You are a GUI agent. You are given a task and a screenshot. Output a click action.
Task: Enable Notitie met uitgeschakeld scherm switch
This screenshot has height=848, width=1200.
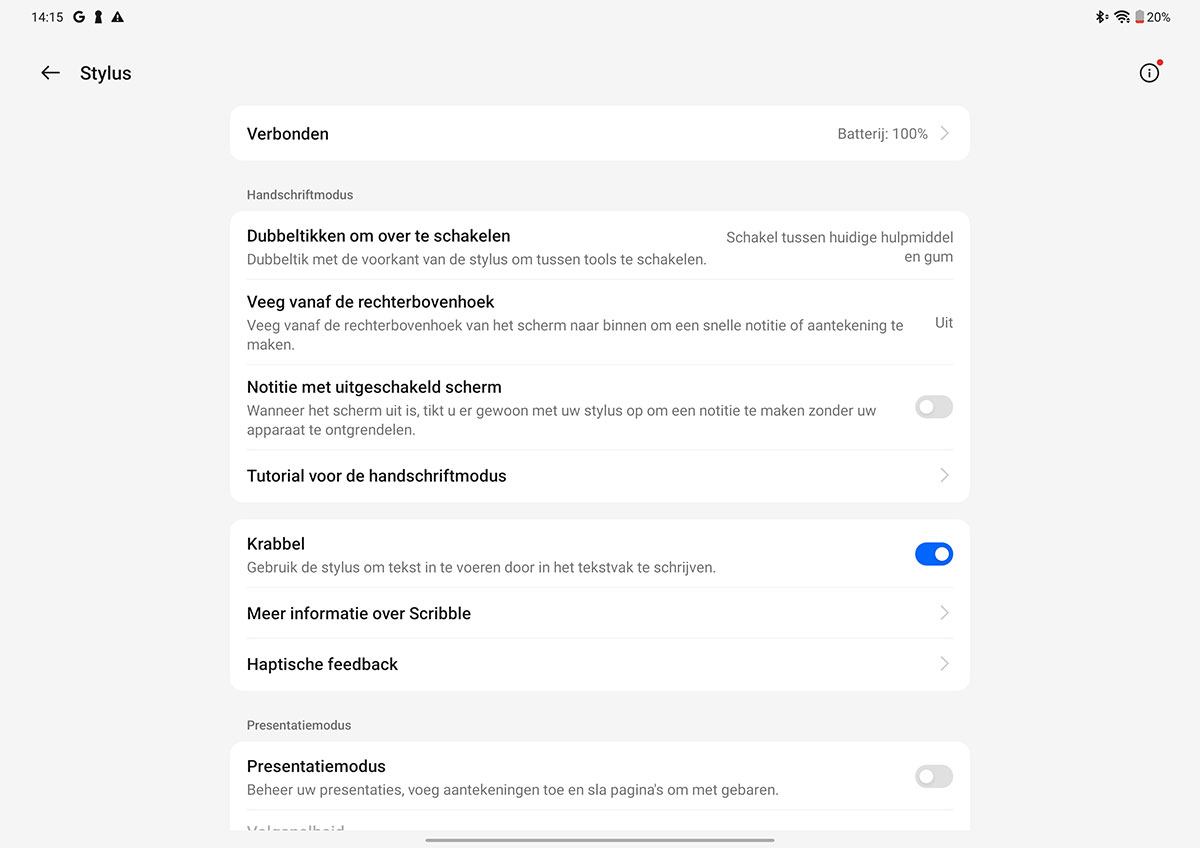(934, 407)
